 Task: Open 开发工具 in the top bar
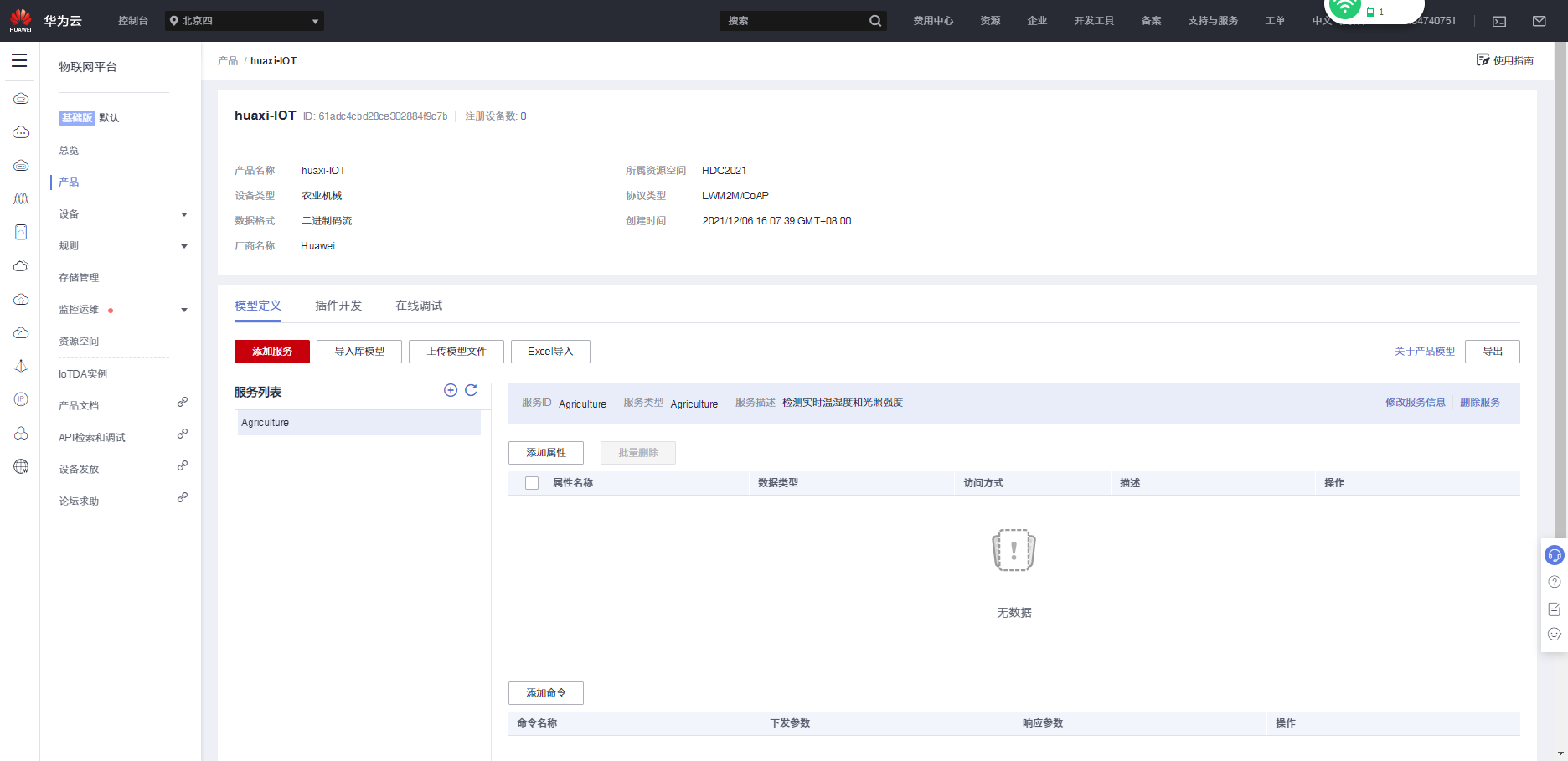click(1094, 21)
